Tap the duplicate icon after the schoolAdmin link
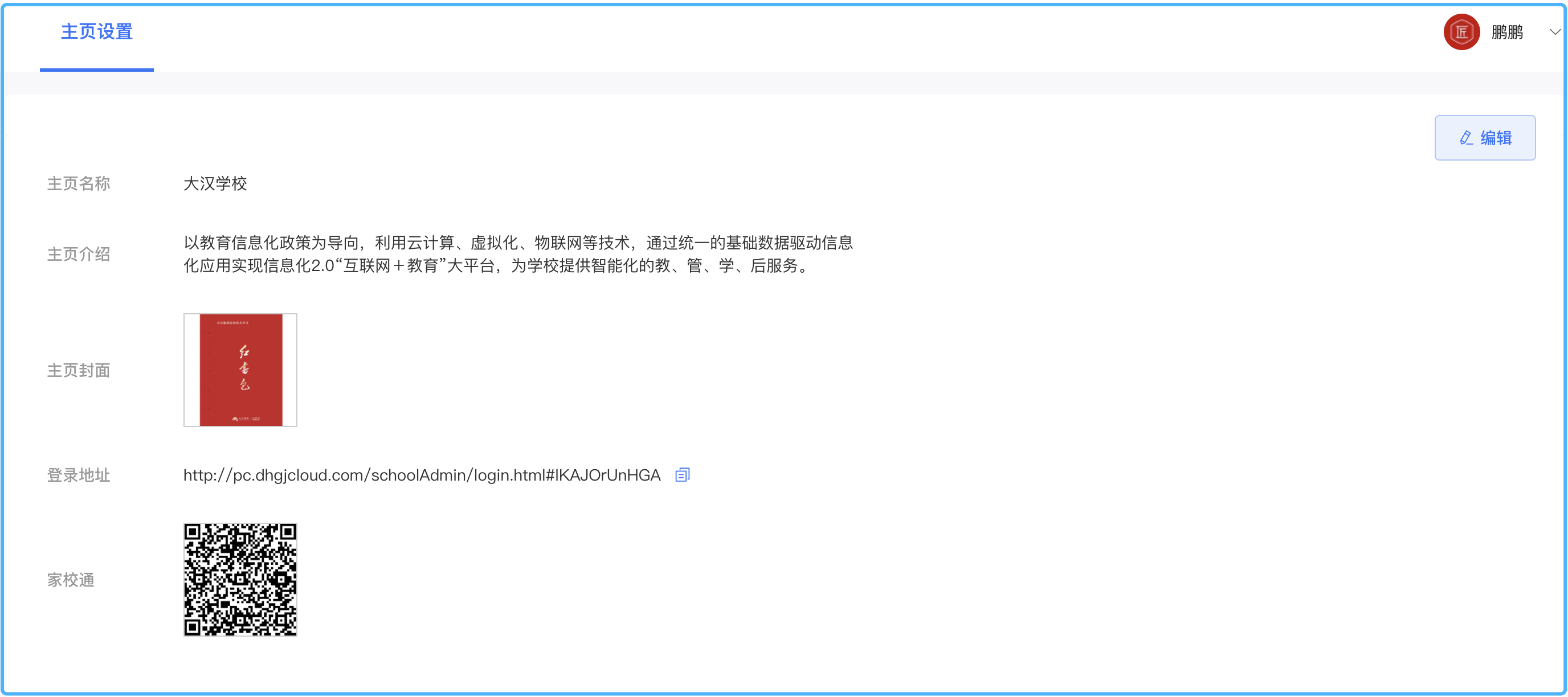 [683, 475]
